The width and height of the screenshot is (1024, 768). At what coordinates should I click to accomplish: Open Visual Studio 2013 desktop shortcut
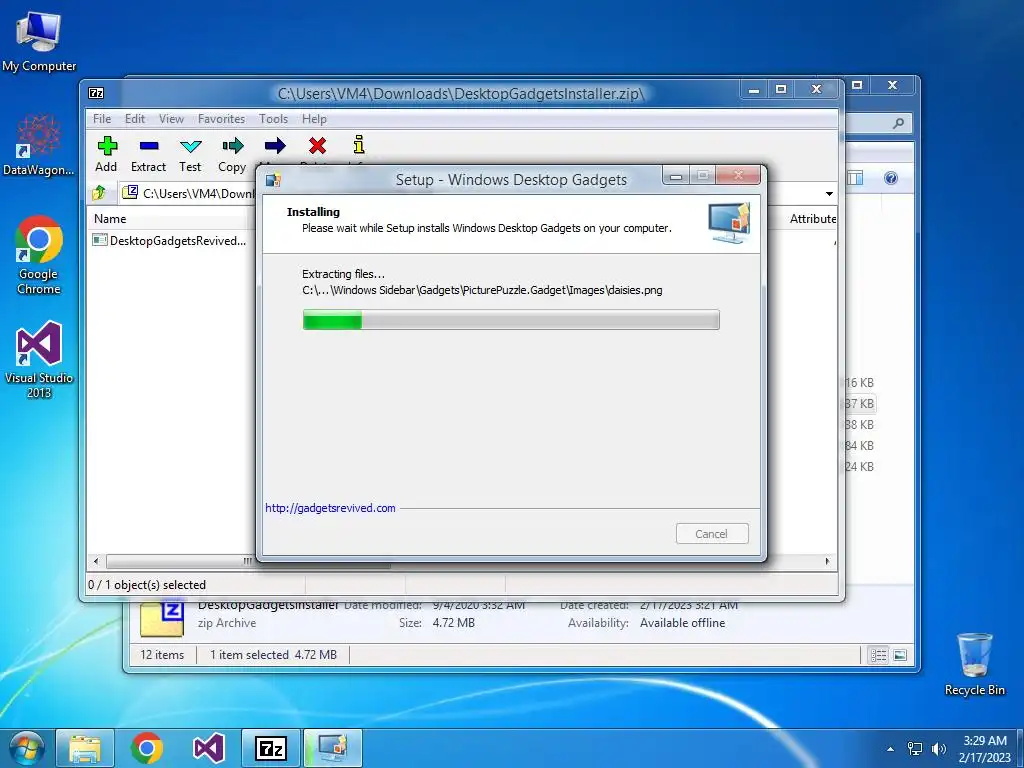click(x=39, y=360)
